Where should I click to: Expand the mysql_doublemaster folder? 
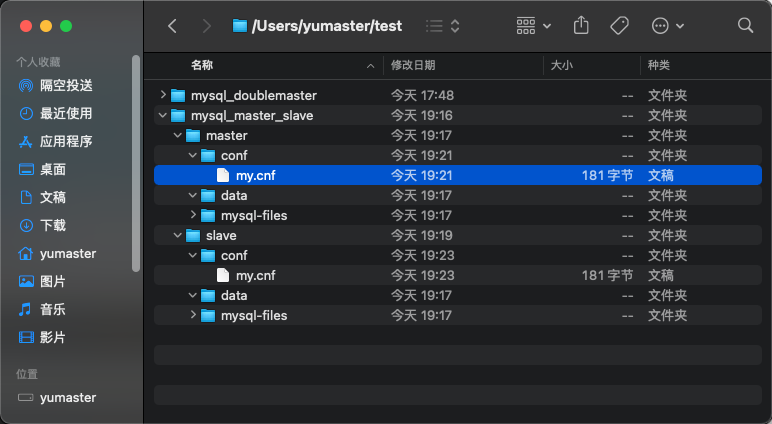[x=163, y=96]
